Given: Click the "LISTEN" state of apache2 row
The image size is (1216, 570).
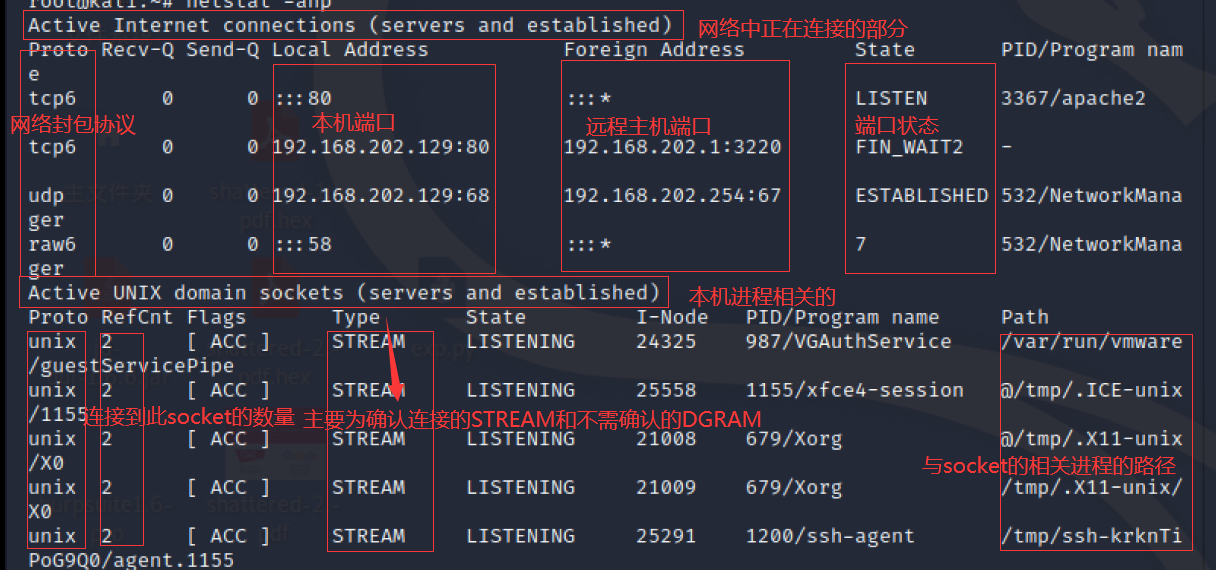Looking at the screenshot, I should click(891, 98).
